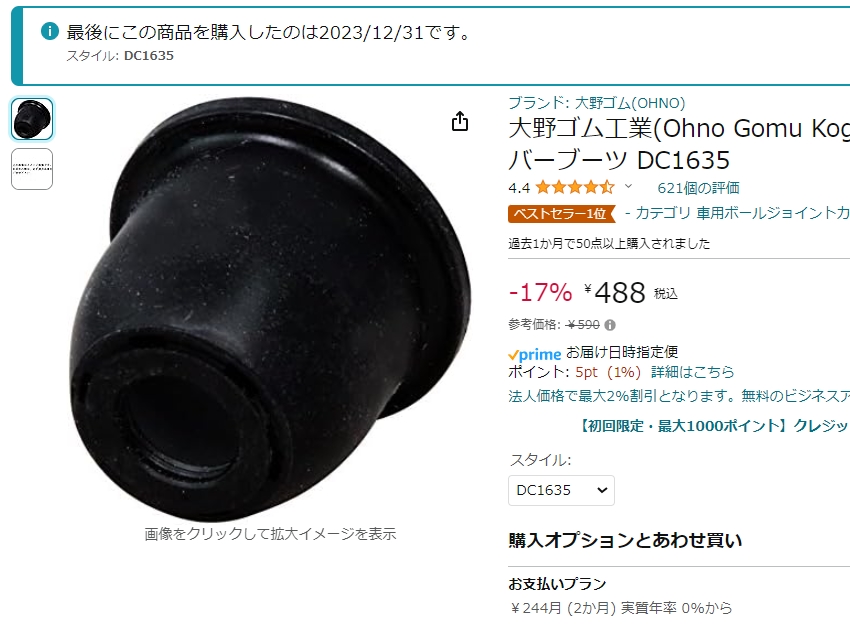Select the first black boot thumbnail
850x624 pixels.
32,119
